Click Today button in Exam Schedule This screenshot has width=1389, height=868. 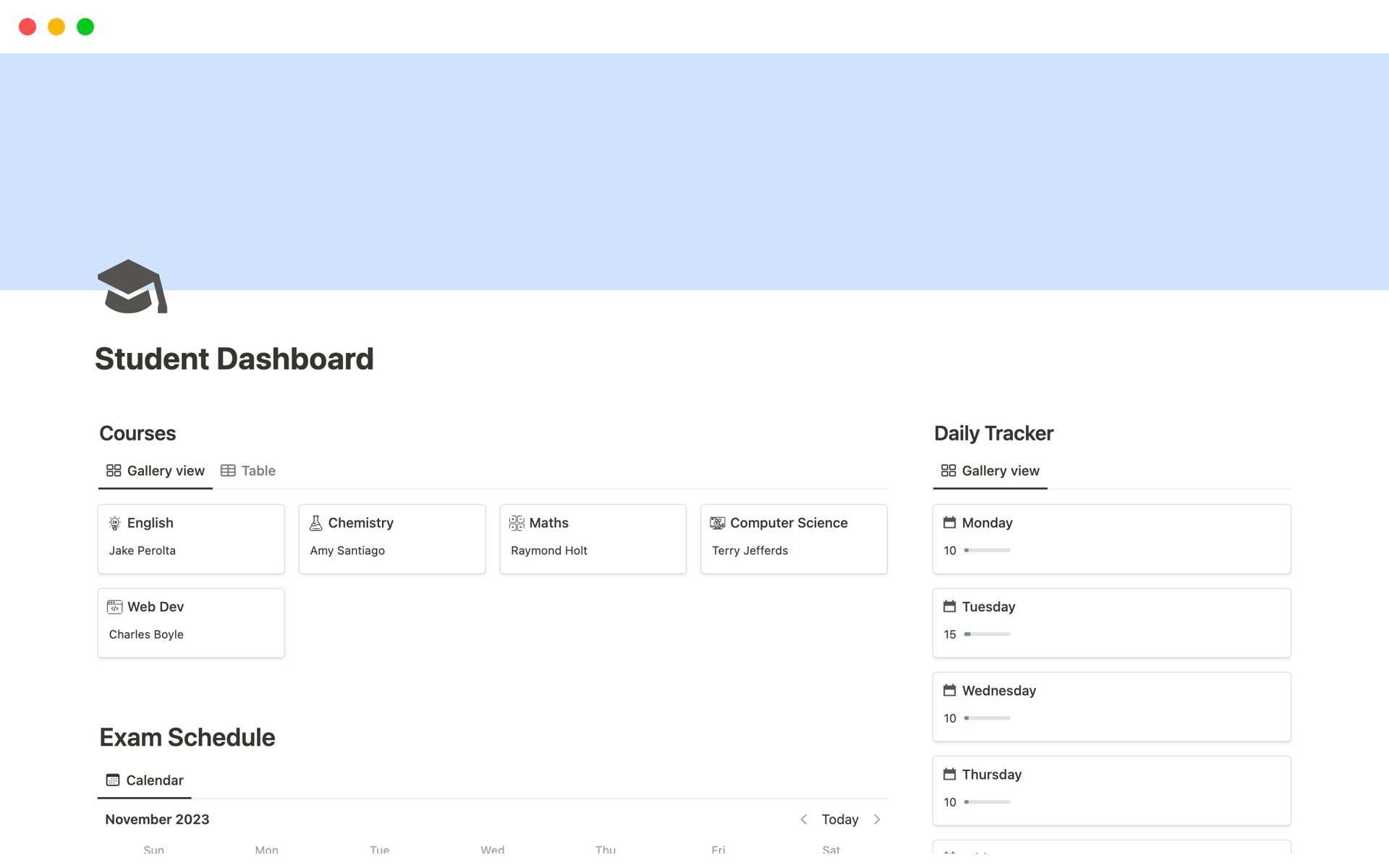coord(839,819)
